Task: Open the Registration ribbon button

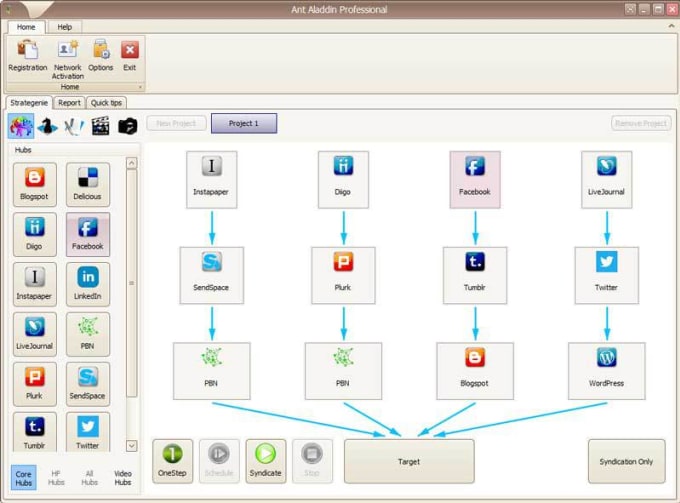Action: [x=28, y=56]
